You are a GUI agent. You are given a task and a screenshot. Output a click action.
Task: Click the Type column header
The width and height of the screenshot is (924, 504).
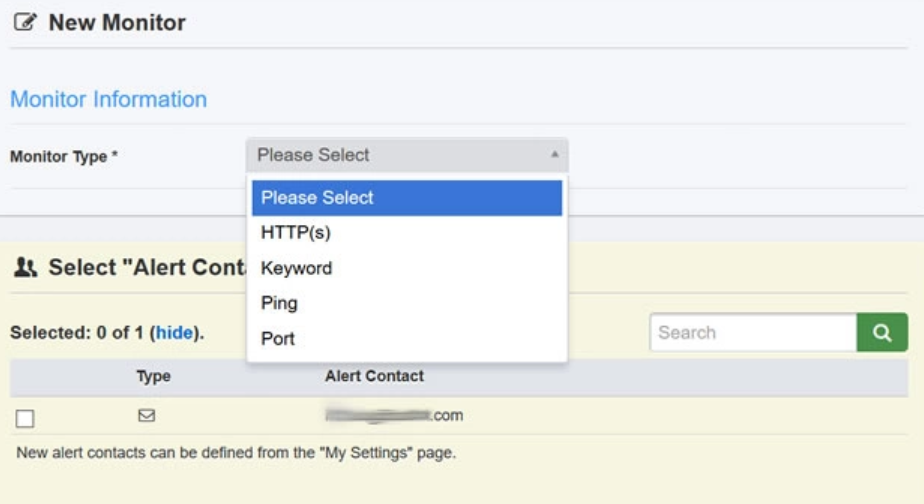tap(153, 377)
